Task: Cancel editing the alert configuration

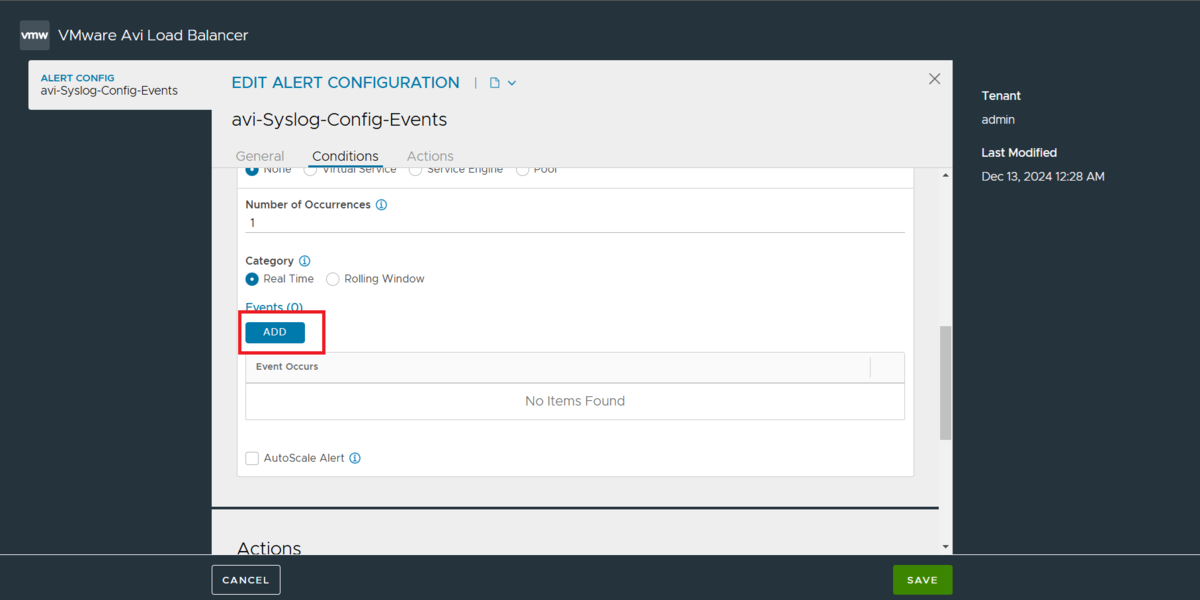Action: click(246, 580)
